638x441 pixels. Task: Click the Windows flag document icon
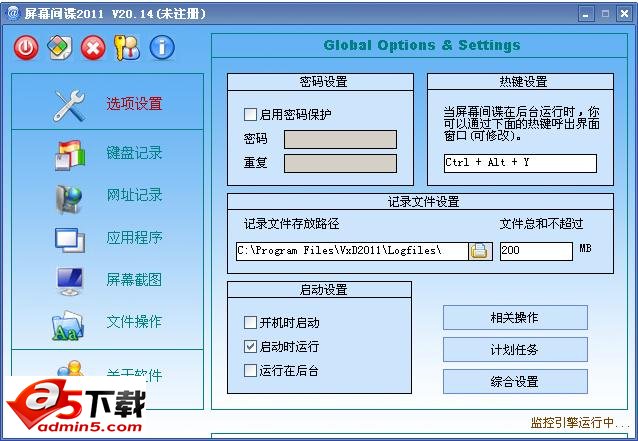[60, 48]
